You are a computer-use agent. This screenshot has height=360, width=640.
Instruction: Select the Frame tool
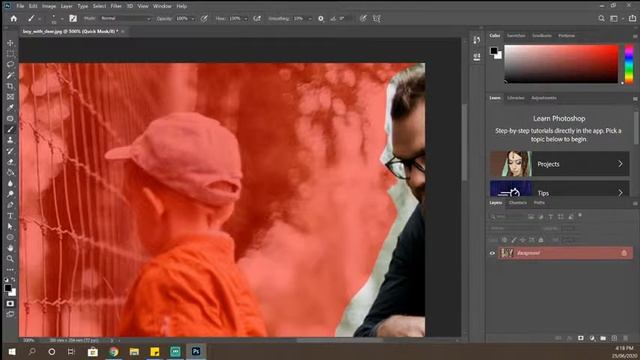[11, 97]
